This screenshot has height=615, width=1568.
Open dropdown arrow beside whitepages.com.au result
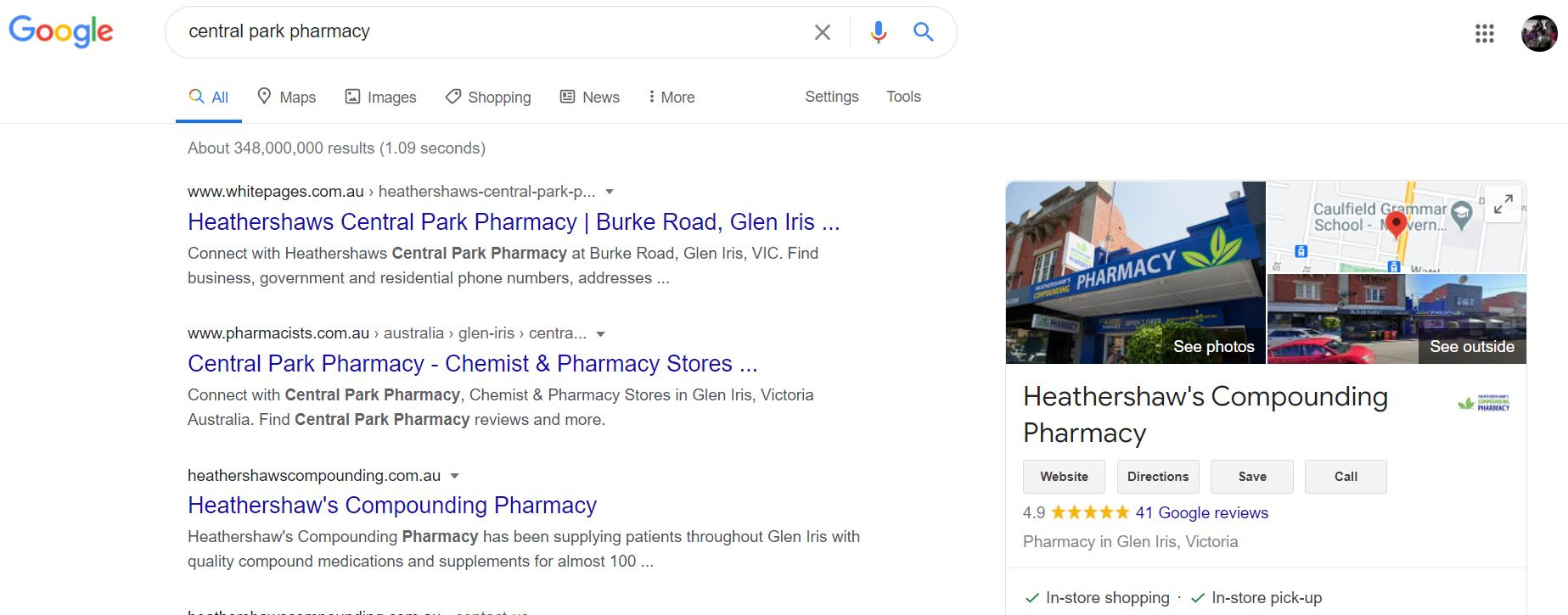click(610, 192)
